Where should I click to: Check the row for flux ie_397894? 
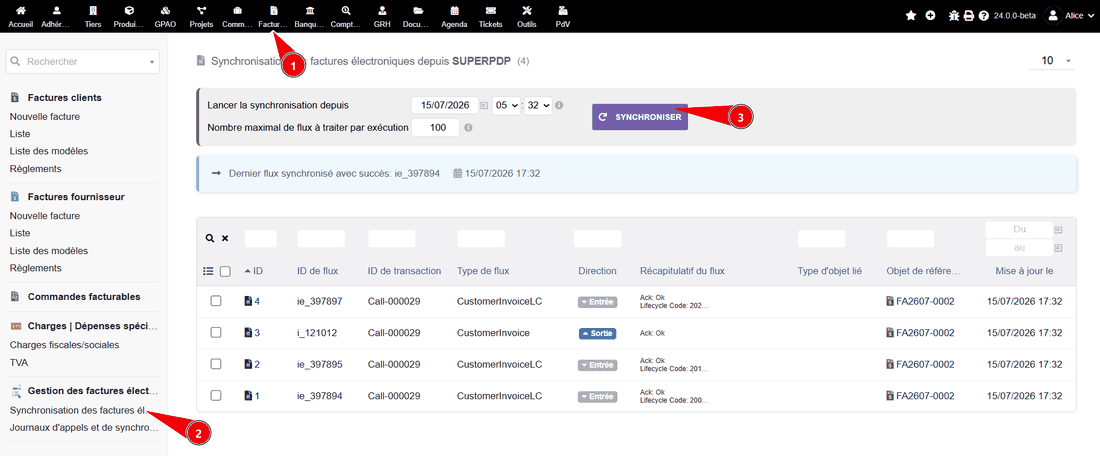pyautogui.click(x=216, y=396)
